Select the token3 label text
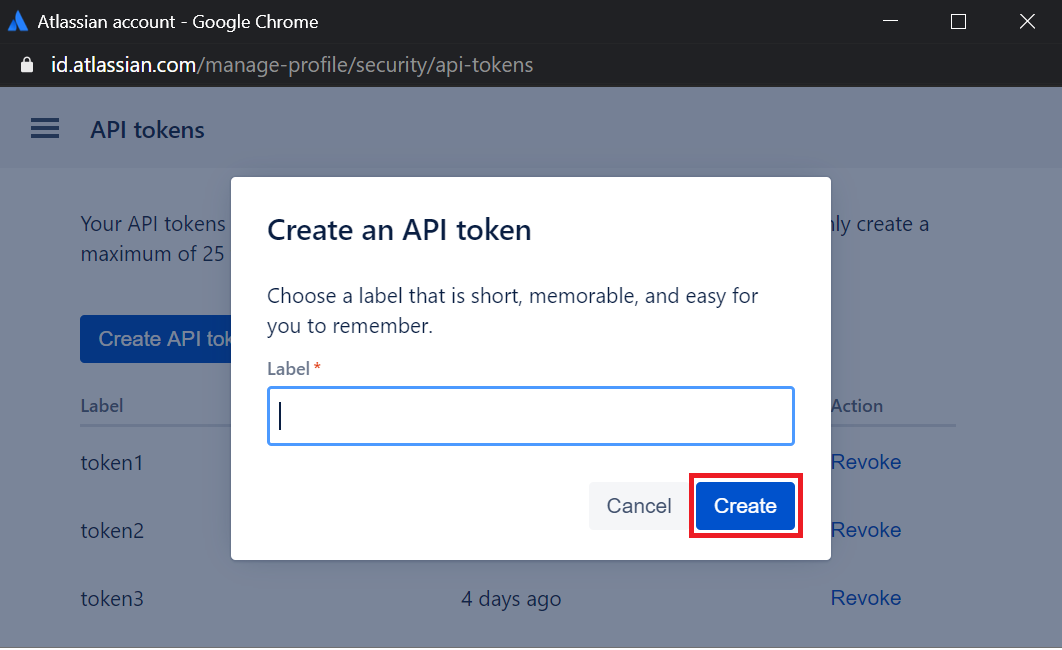The width and height of the screenshot is (1062, 650). click(112, 599)
